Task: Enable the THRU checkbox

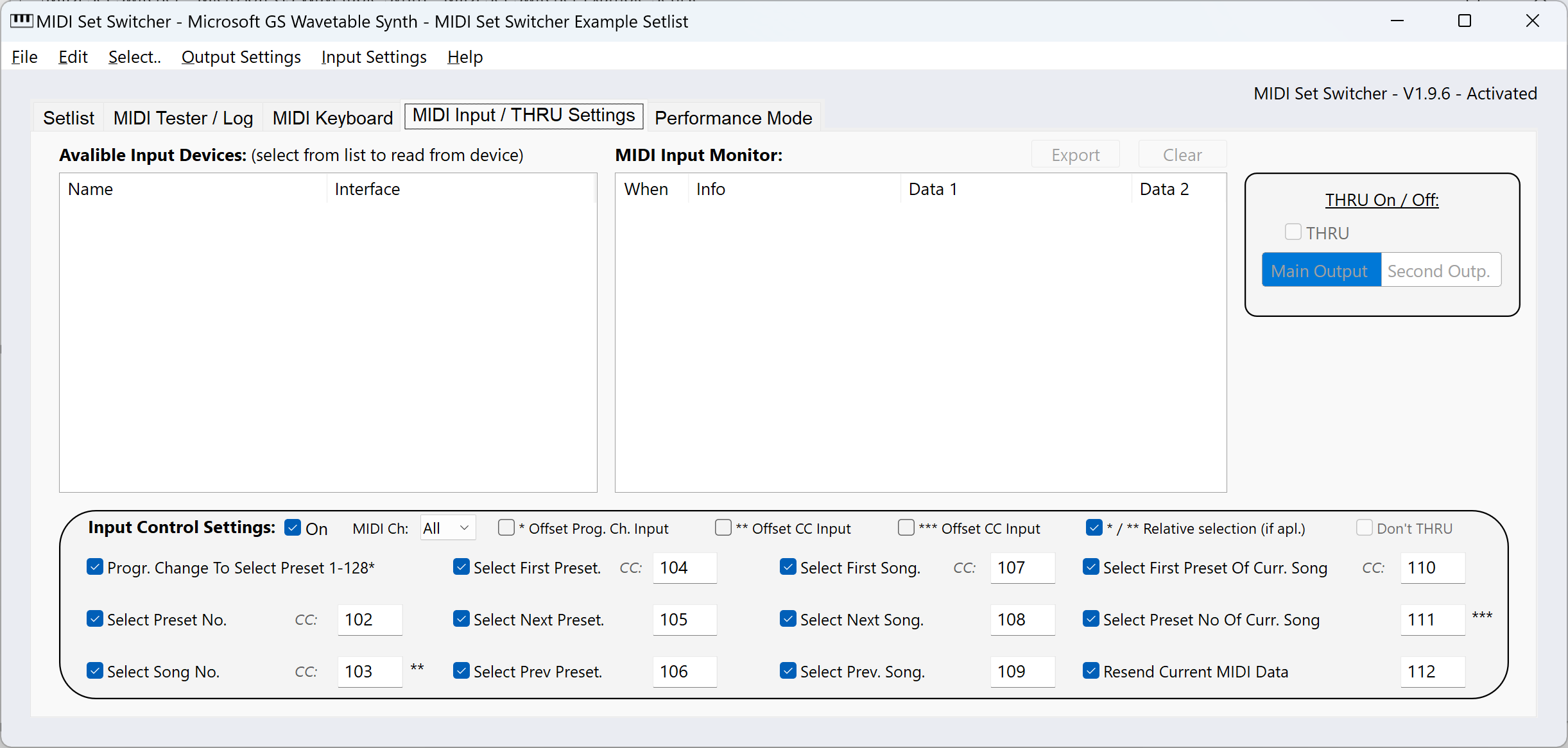Action: [1293, 232]
